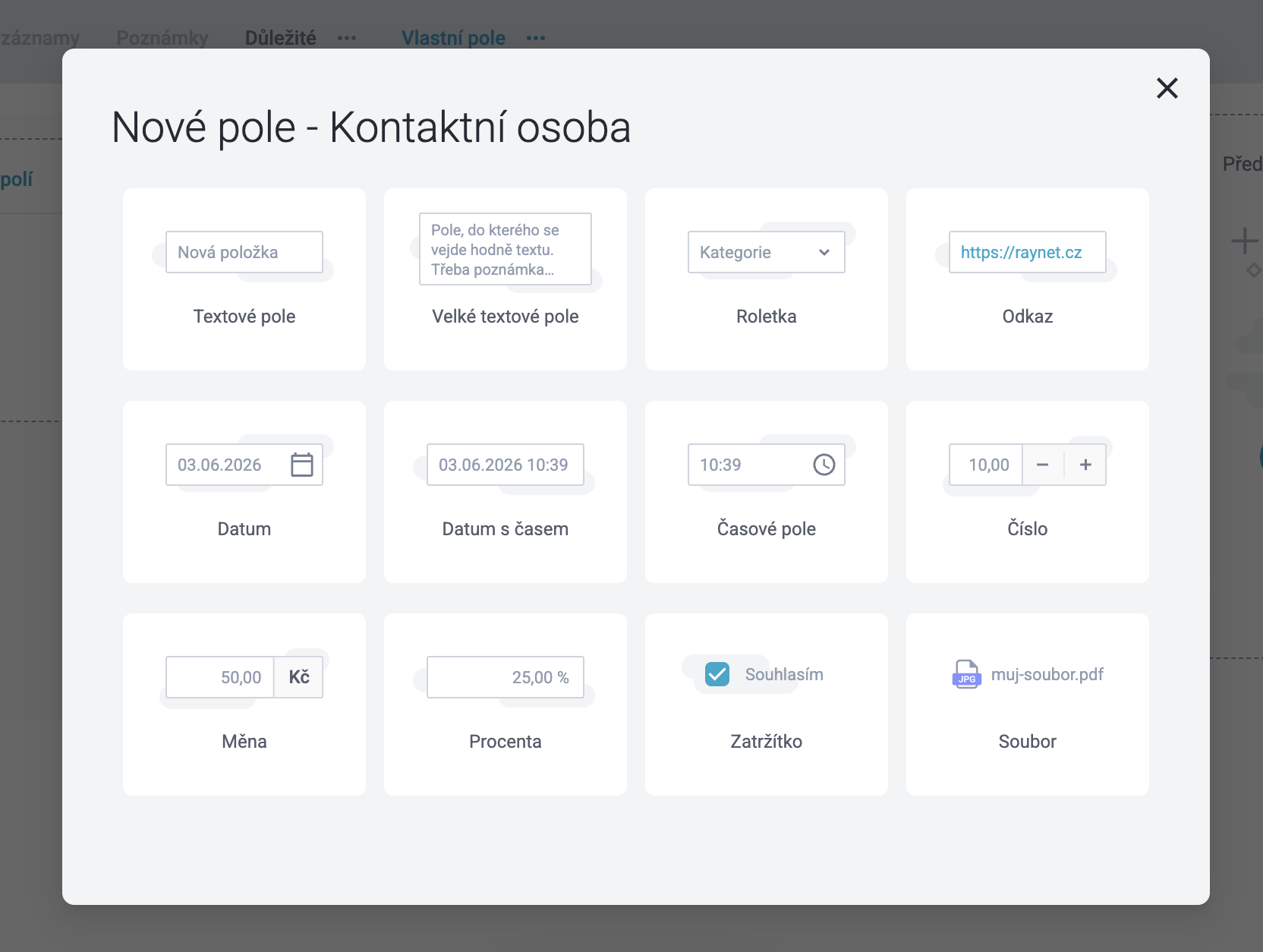Click the minus stepper in Číslo preview
The image size is (1263, 952).
1043,465
